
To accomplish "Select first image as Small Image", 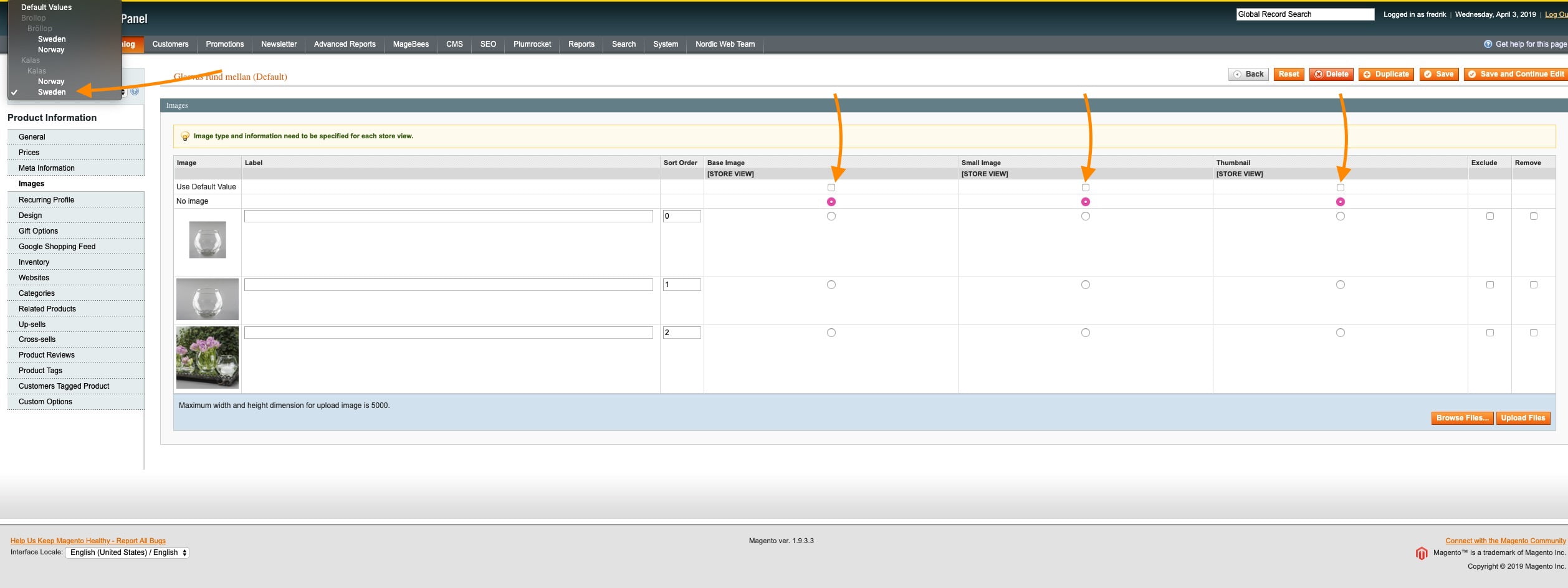I will point(1085,216).
